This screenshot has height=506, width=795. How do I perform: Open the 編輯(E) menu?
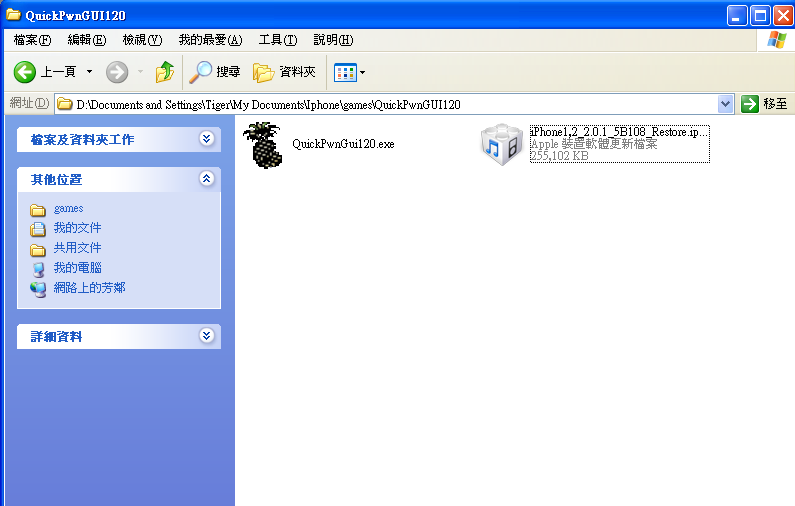(x=87, y=40)
